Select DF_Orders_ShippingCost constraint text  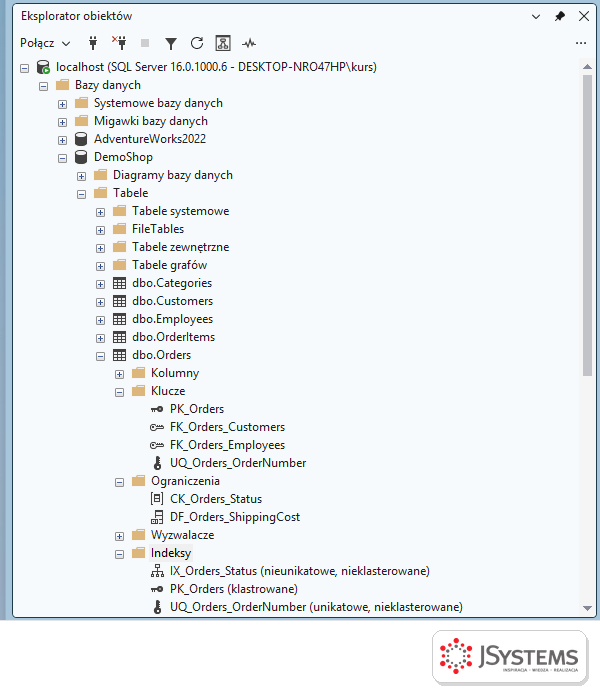(235, 517)
